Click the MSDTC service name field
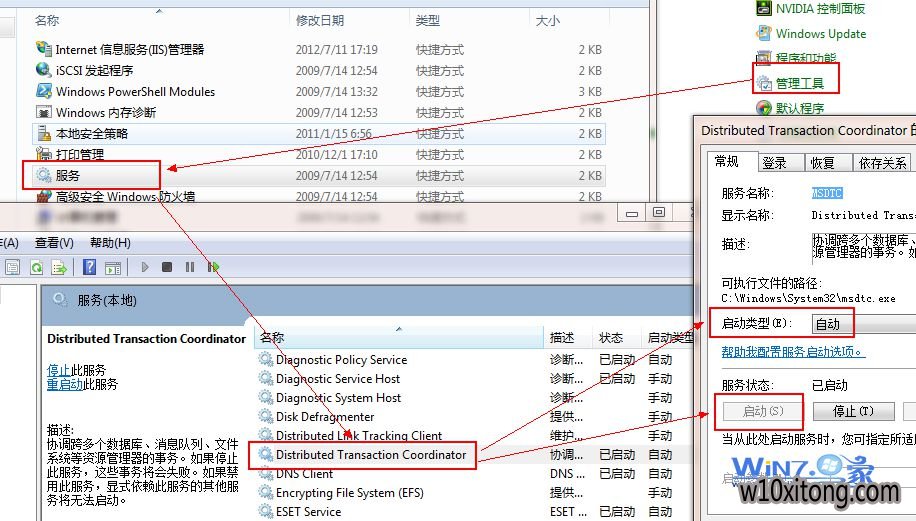916x521 pixels. [827, 193]
